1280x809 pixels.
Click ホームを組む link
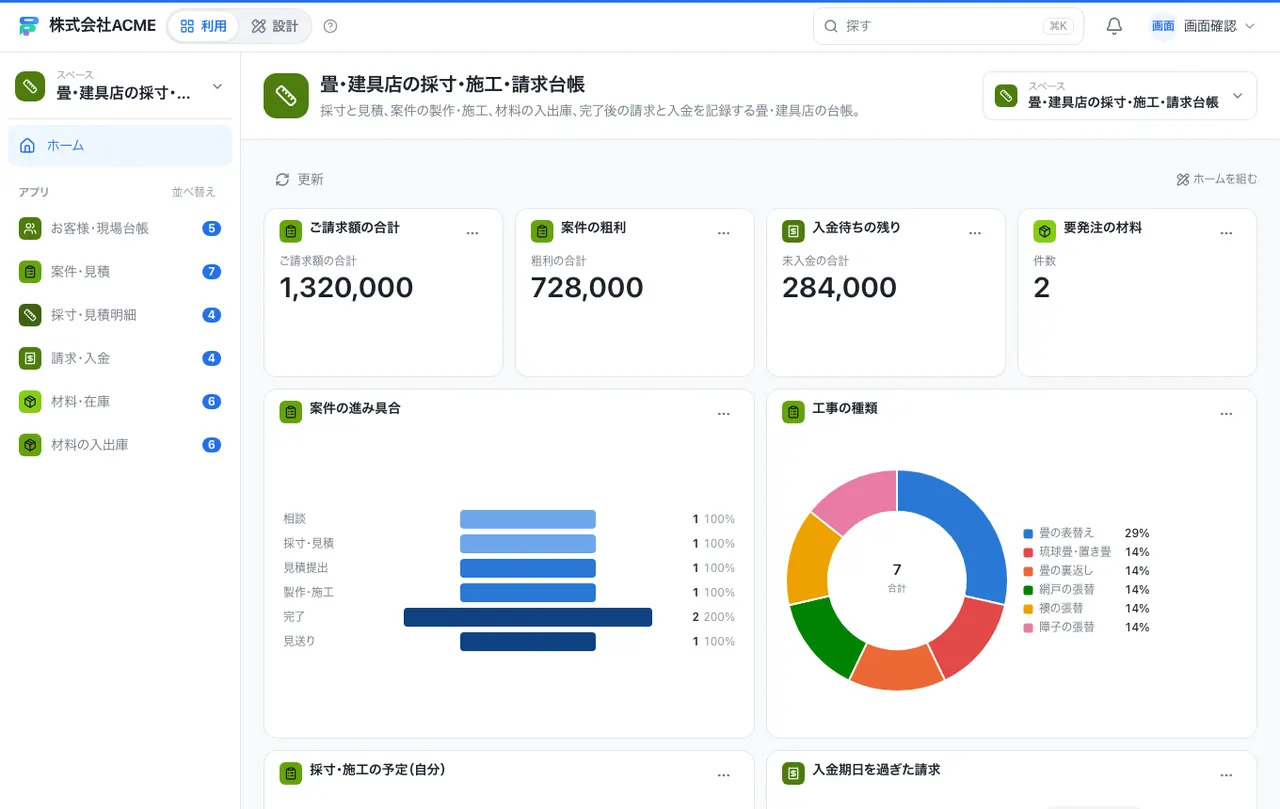click(1216, 179)
